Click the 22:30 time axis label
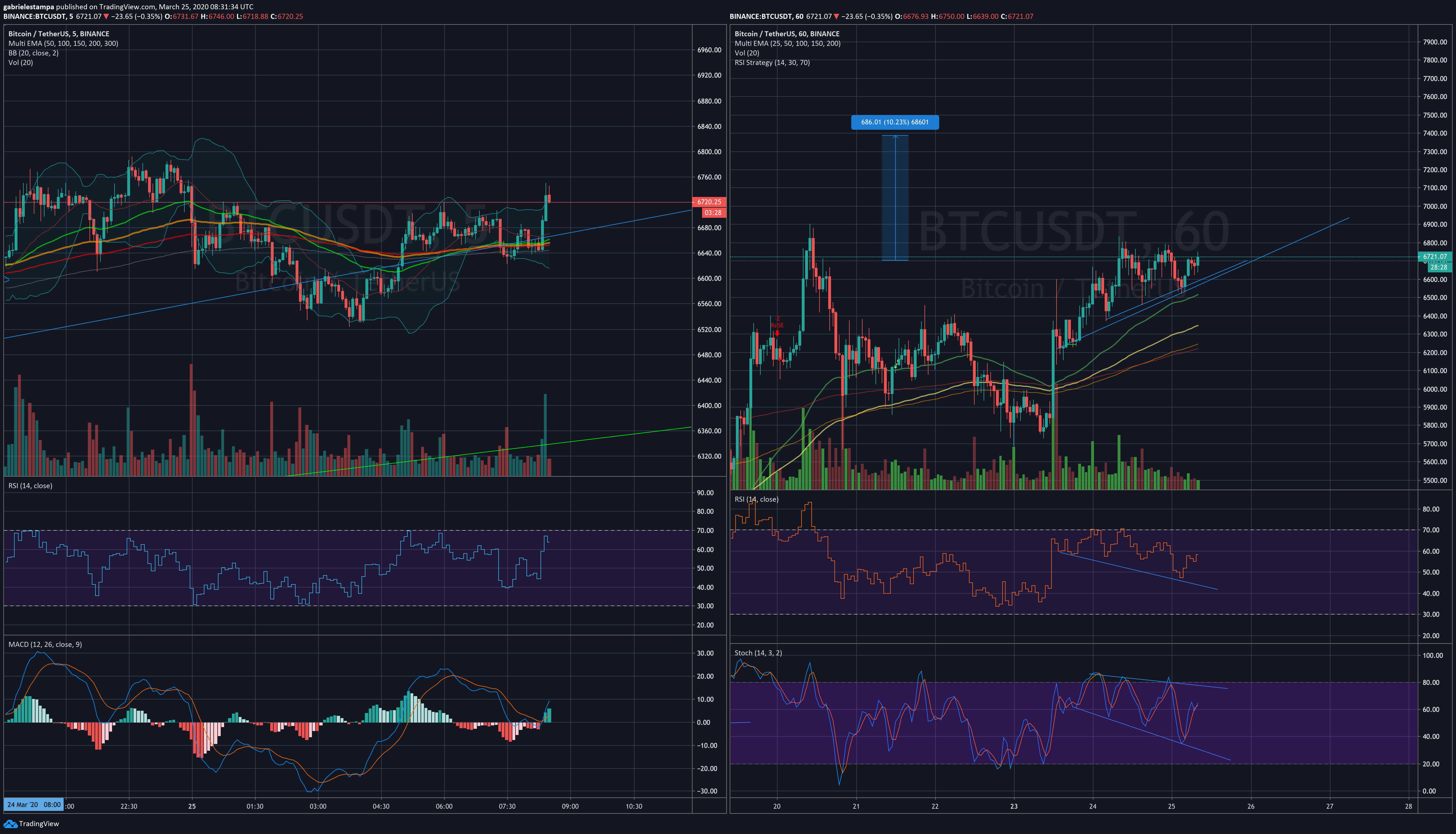Screen dimensions: 1456x834 [129, 806]
